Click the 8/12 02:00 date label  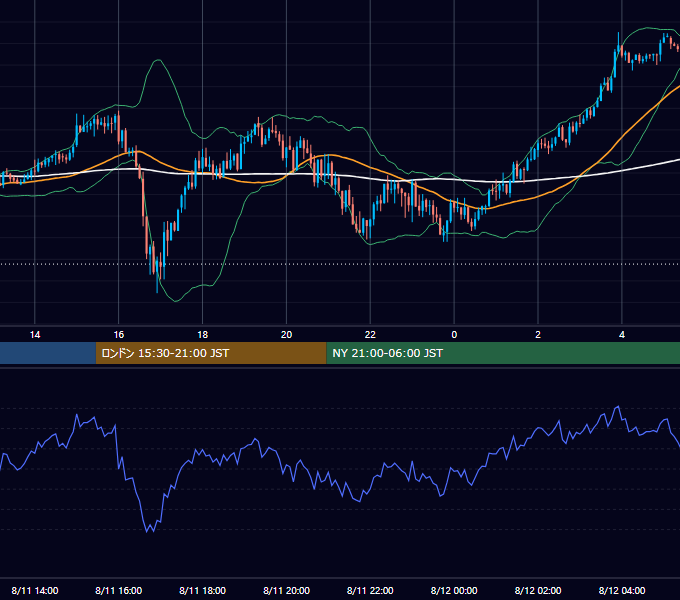point(538,590)
